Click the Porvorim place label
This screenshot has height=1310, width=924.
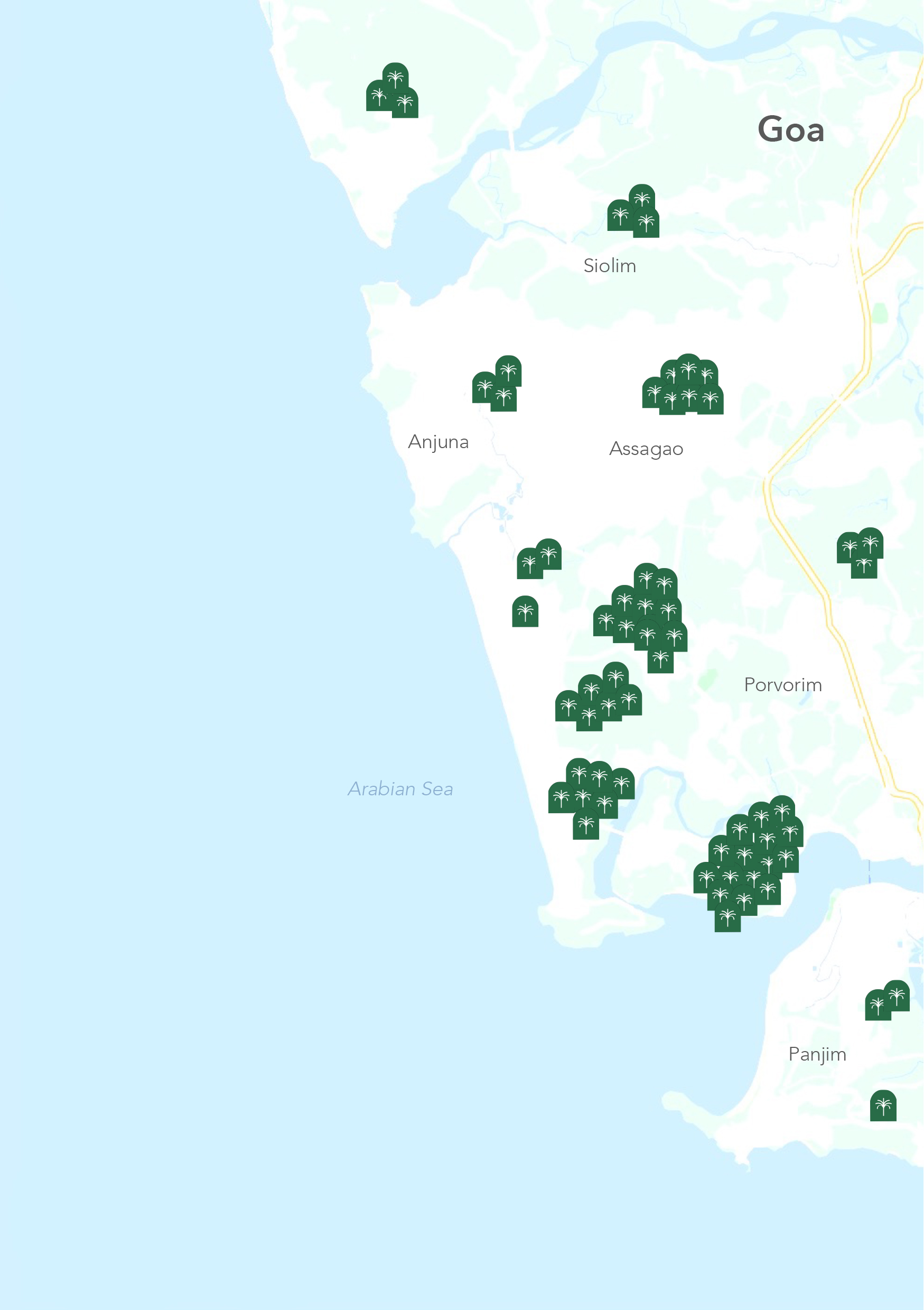tap(783, 685)
